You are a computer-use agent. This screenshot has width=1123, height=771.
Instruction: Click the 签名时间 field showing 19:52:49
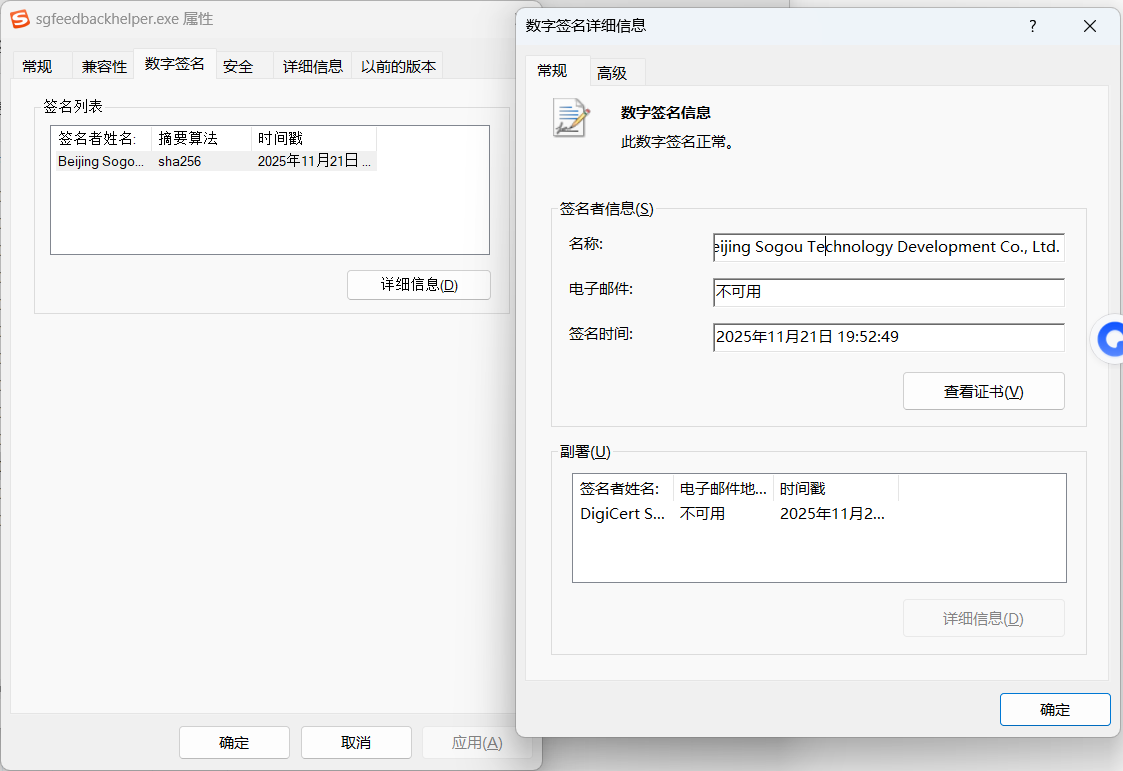888,337
